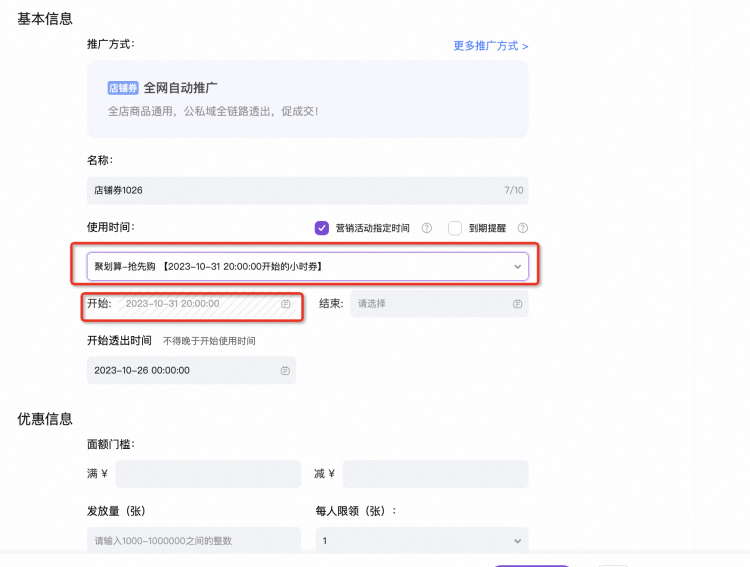
Task: Click the 使用时间 label
Action: [x=110, y=227]
